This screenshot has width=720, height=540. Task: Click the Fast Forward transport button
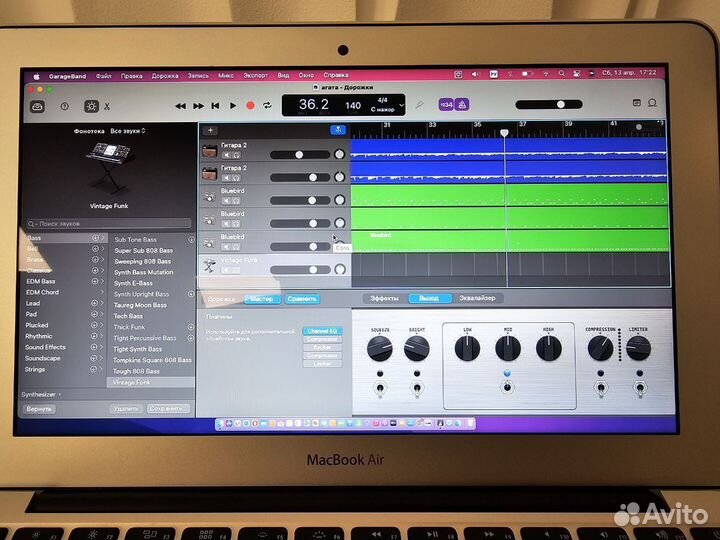(x=198, y=106)
